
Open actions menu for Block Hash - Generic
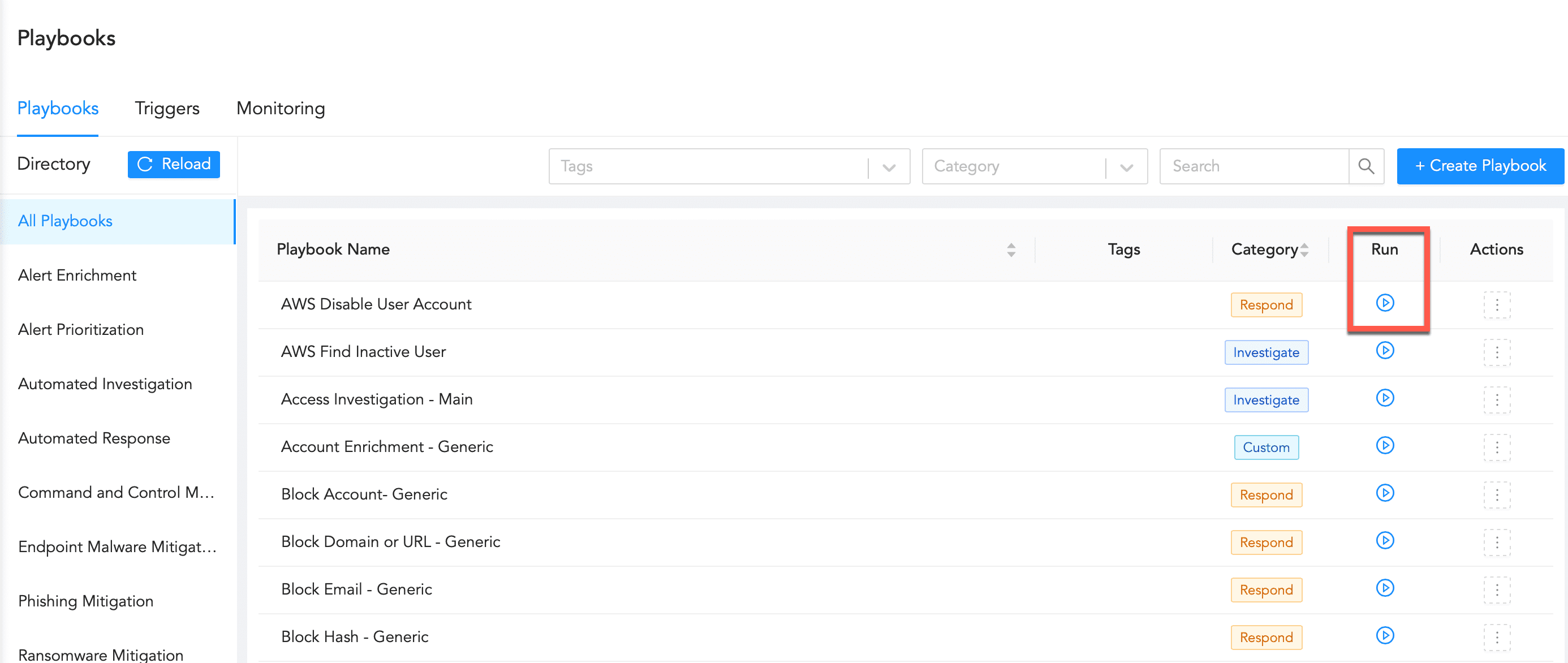[1497, 637]
